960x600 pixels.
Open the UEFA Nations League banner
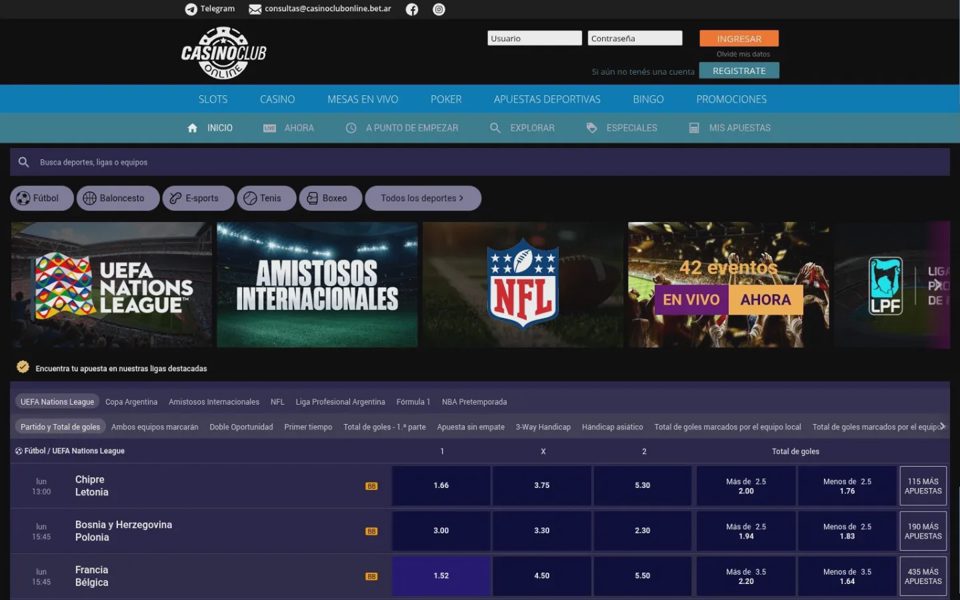pyautogui.click(x=111, y=285)
